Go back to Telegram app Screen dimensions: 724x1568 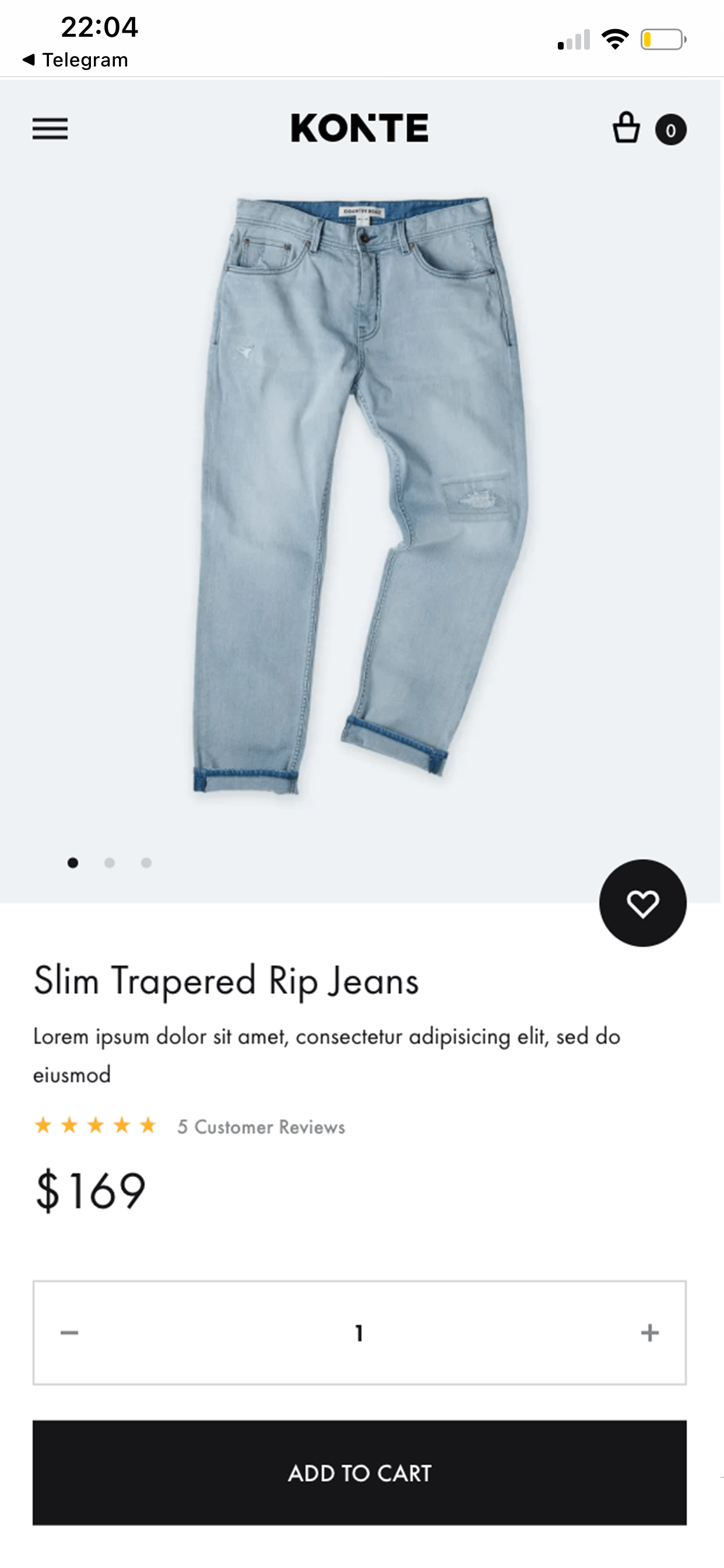(x=75, y=60)
